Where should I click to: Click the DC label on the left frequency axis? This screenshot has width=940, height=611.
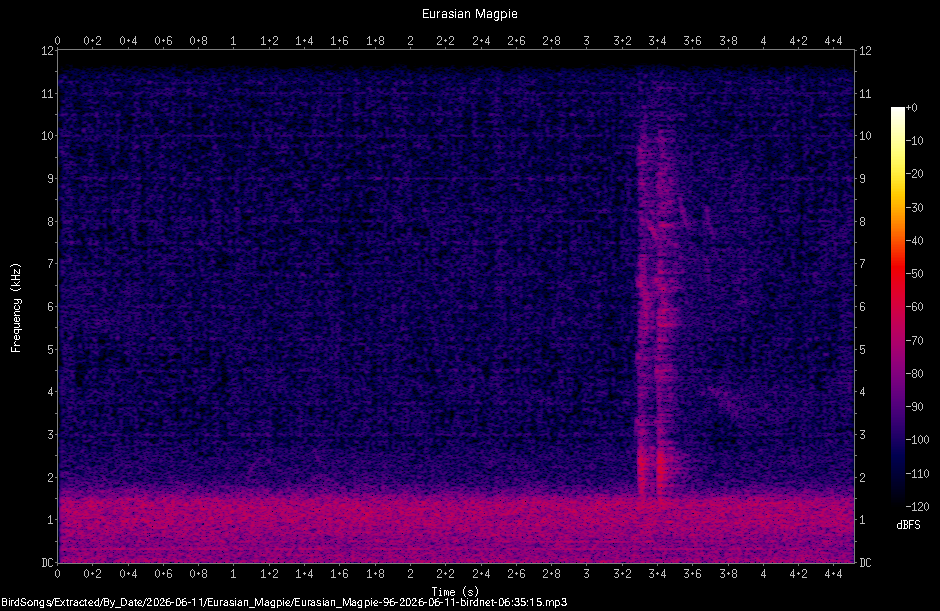pyautogui.click(x=47, y=562)
